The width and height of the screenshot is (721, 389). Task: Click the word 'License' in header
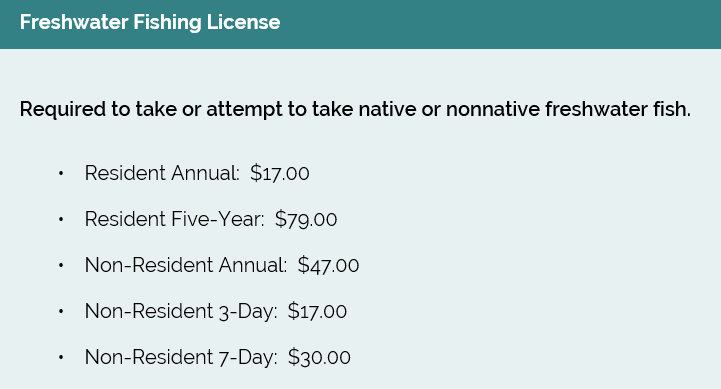[x=243, y=22]
